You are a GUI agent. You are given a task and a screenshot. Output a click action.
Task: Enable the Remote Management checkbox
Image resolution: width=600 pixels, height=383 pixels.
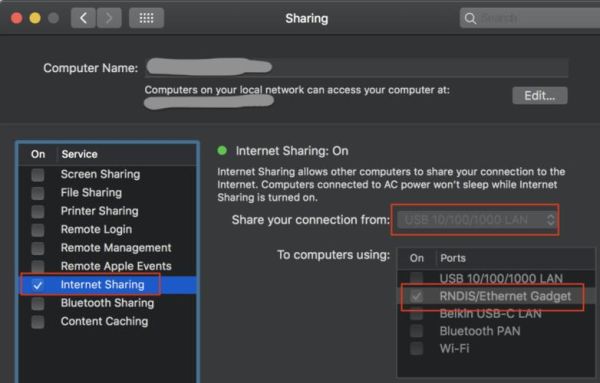pos(38,248)
